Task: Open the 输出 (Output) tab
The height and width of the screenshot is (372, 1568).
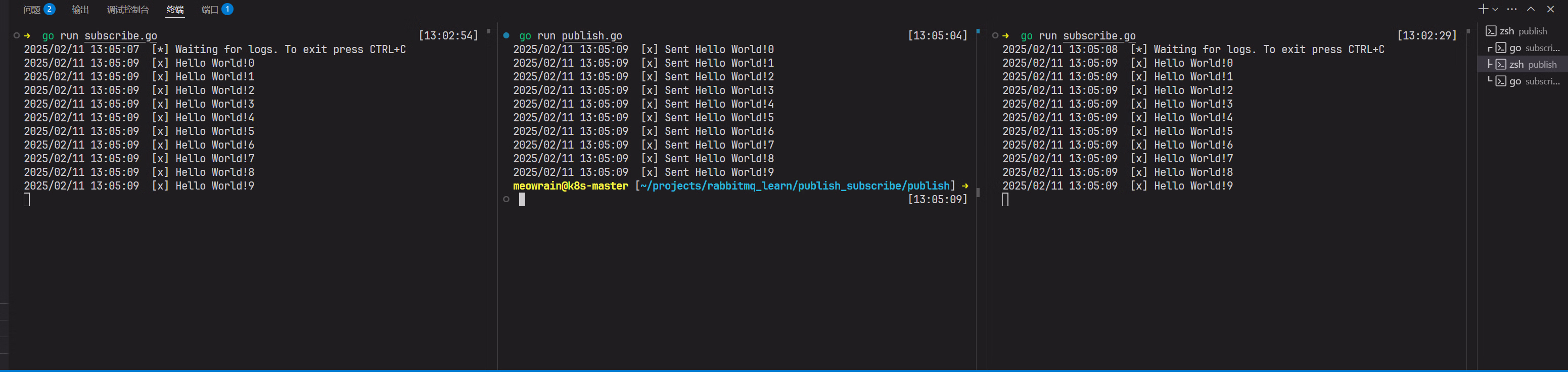Action: 80,10
